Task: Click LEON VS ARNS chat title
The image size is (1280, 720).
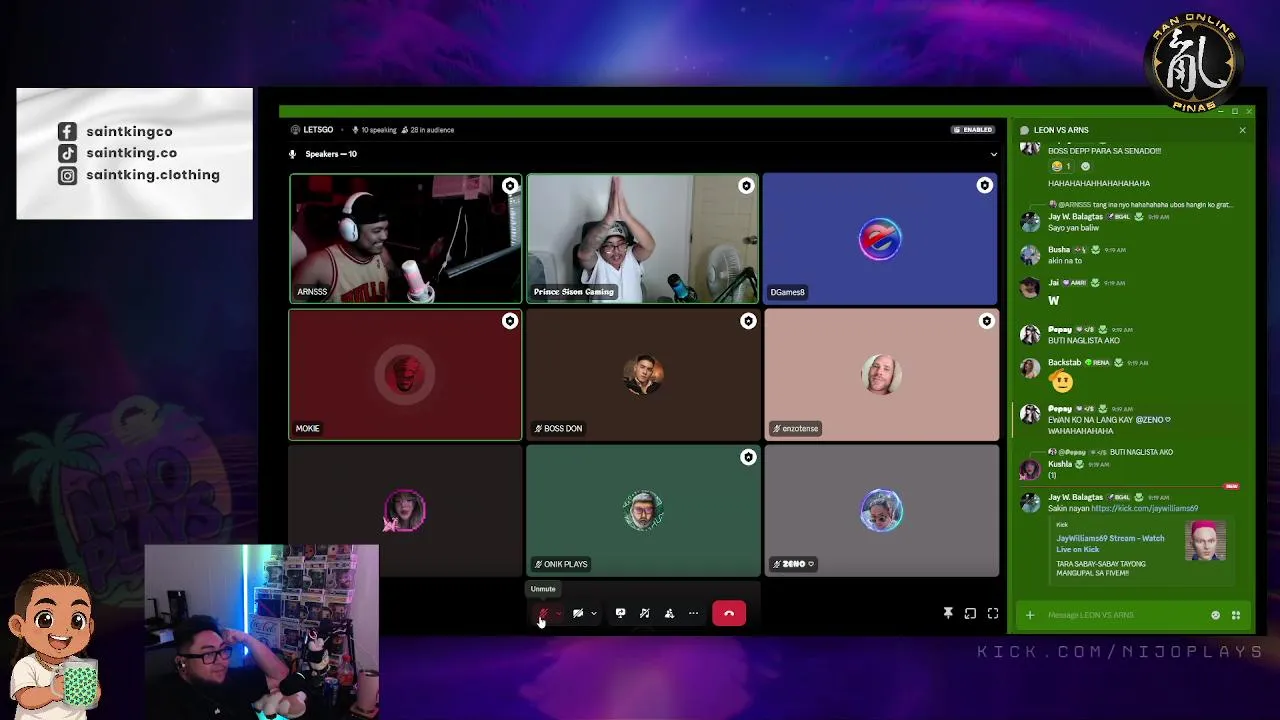Action: [x=1061, y=130]
